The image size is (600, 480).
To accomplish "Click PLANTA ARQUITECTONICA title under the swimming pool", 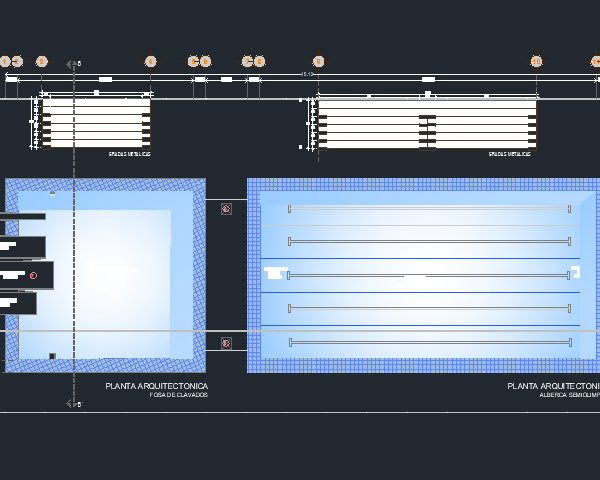I will click(554, 386).
